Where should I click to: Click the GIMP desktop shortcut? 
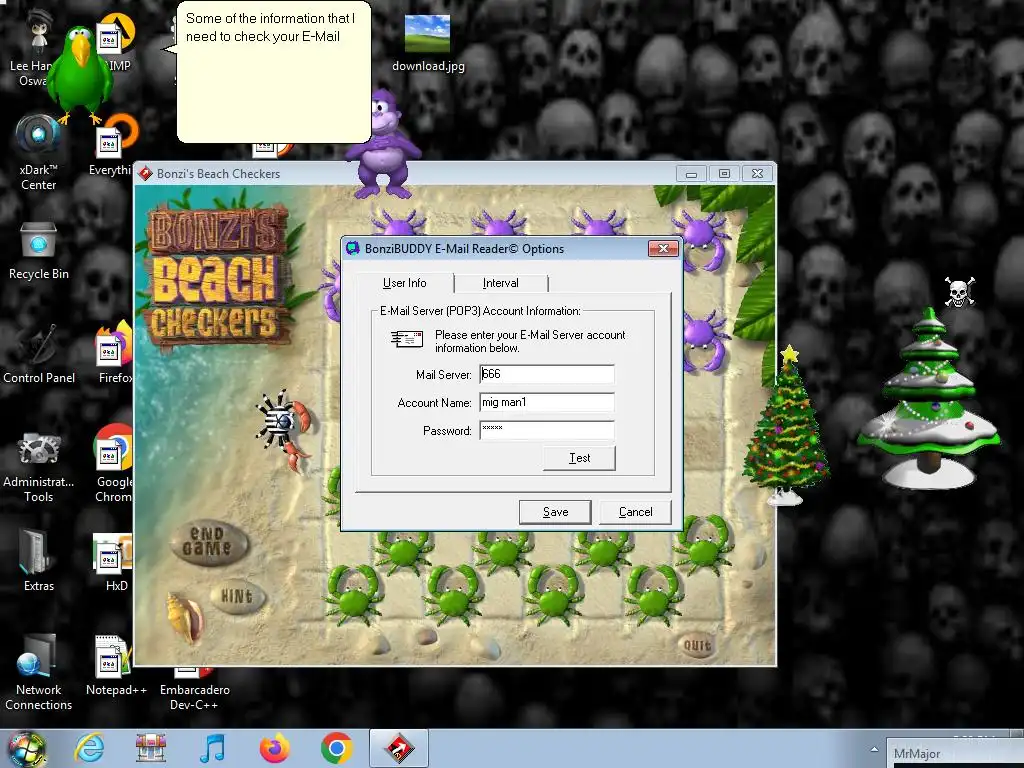116,43
